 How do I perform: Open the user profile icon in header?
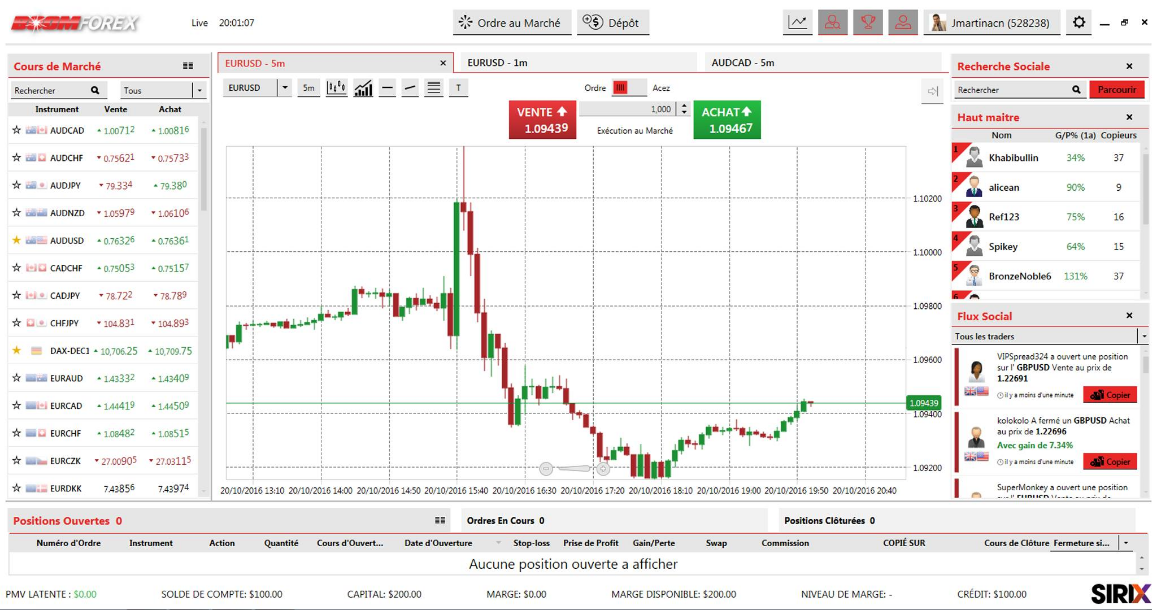pyautogui.click(x=903, y=23)
